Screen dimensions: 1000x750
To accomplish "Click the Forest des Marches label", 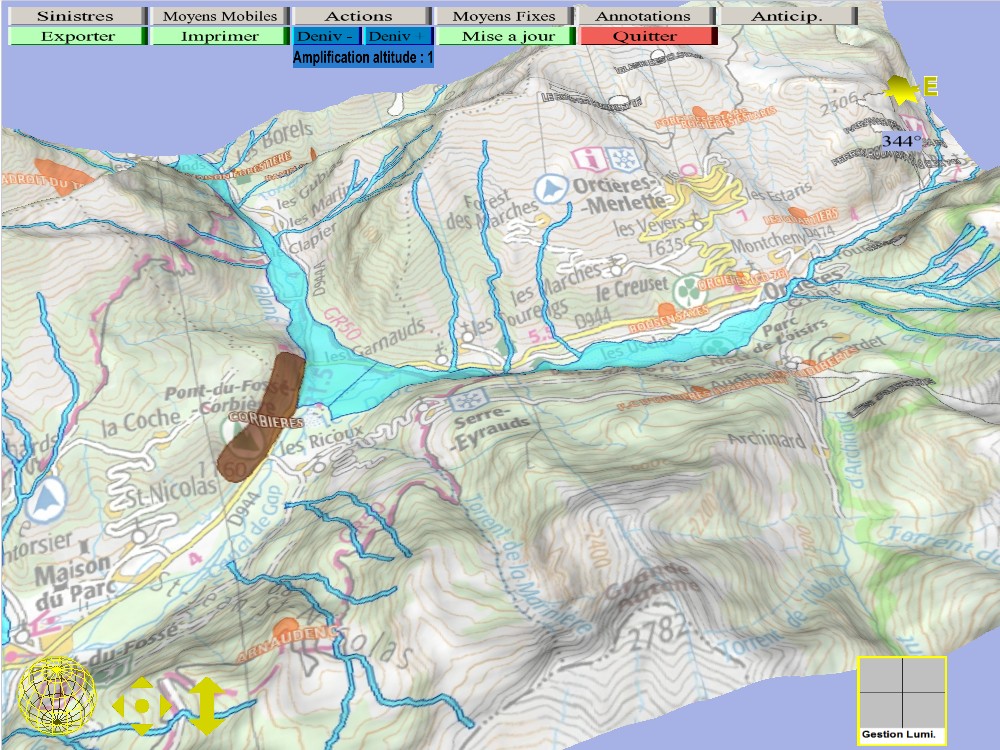I will pos(493,209).
